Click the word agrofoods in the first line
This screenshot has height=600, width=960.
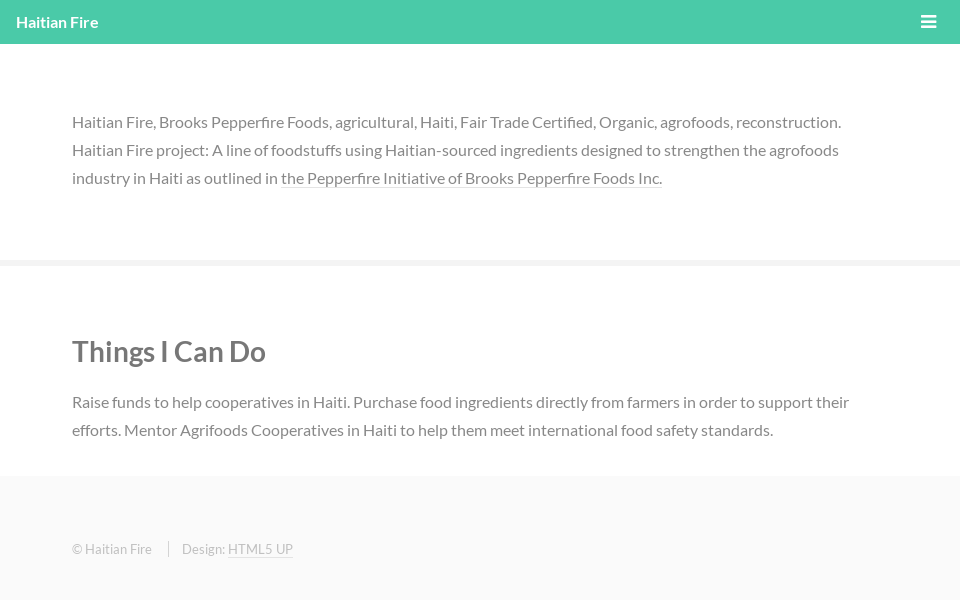point(696,122)
